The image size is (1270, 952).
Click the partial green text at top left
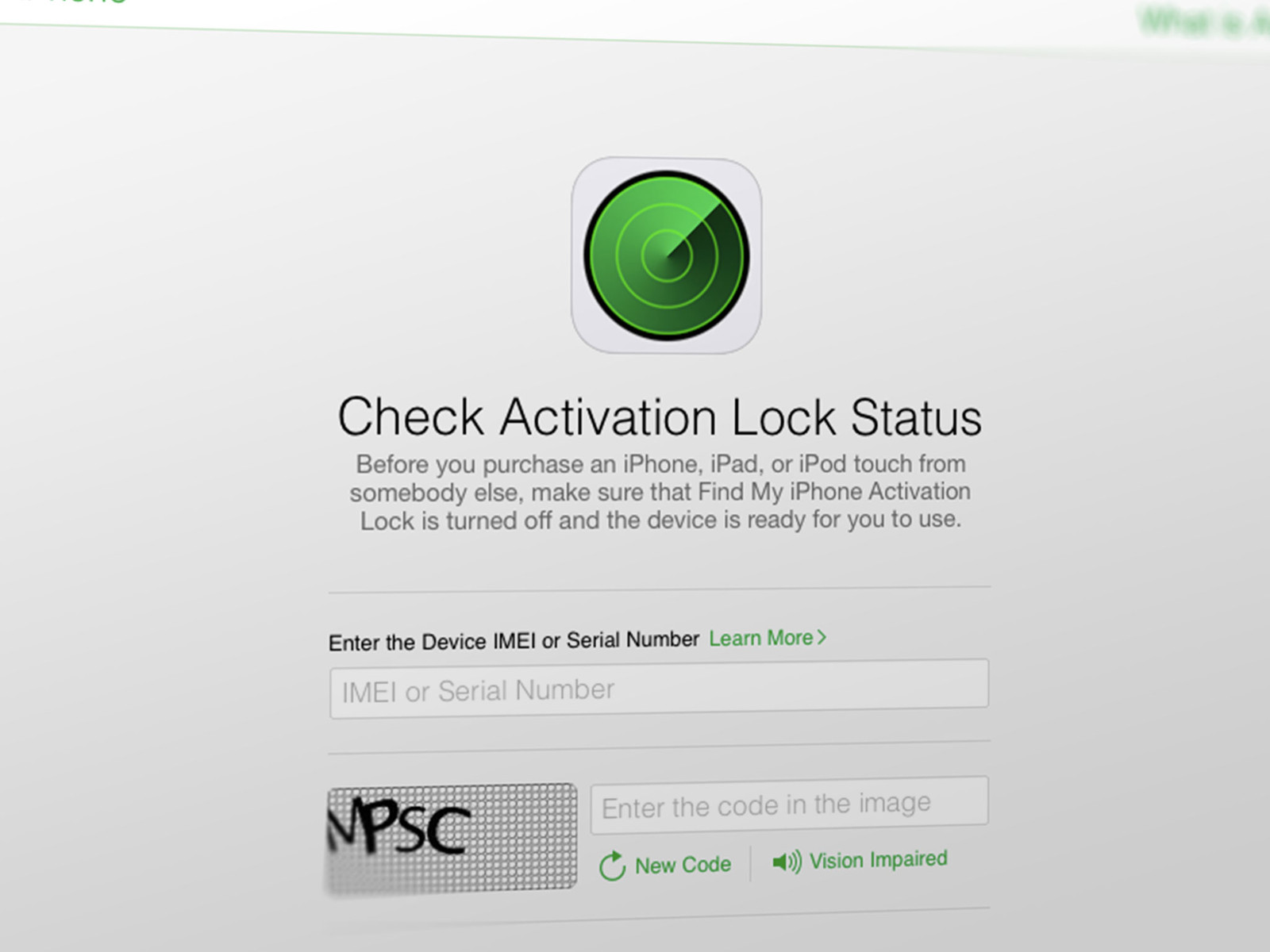[x=71, y=2]
